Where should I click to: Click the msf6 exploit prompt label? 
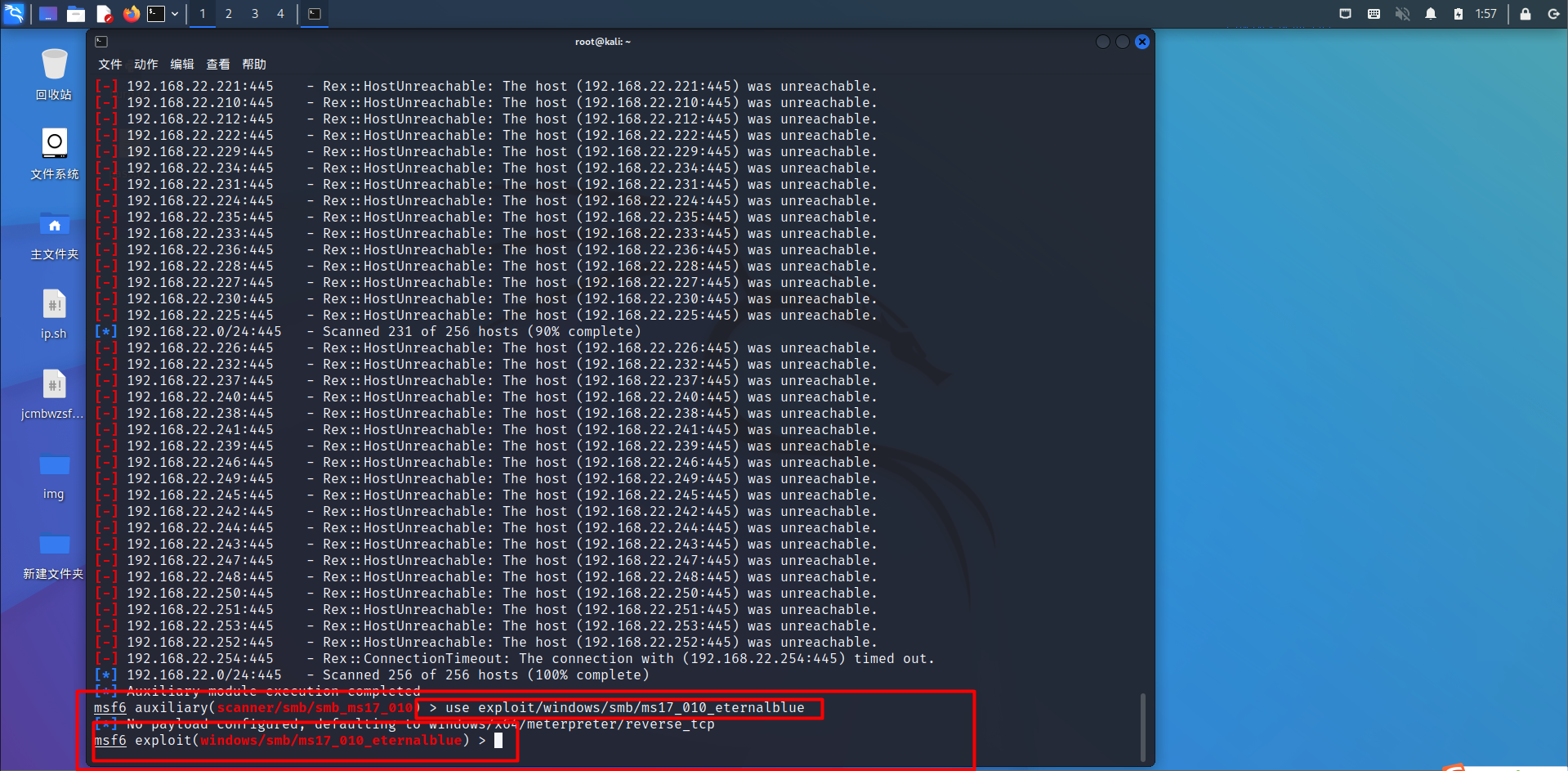click(x=110, y=741)
